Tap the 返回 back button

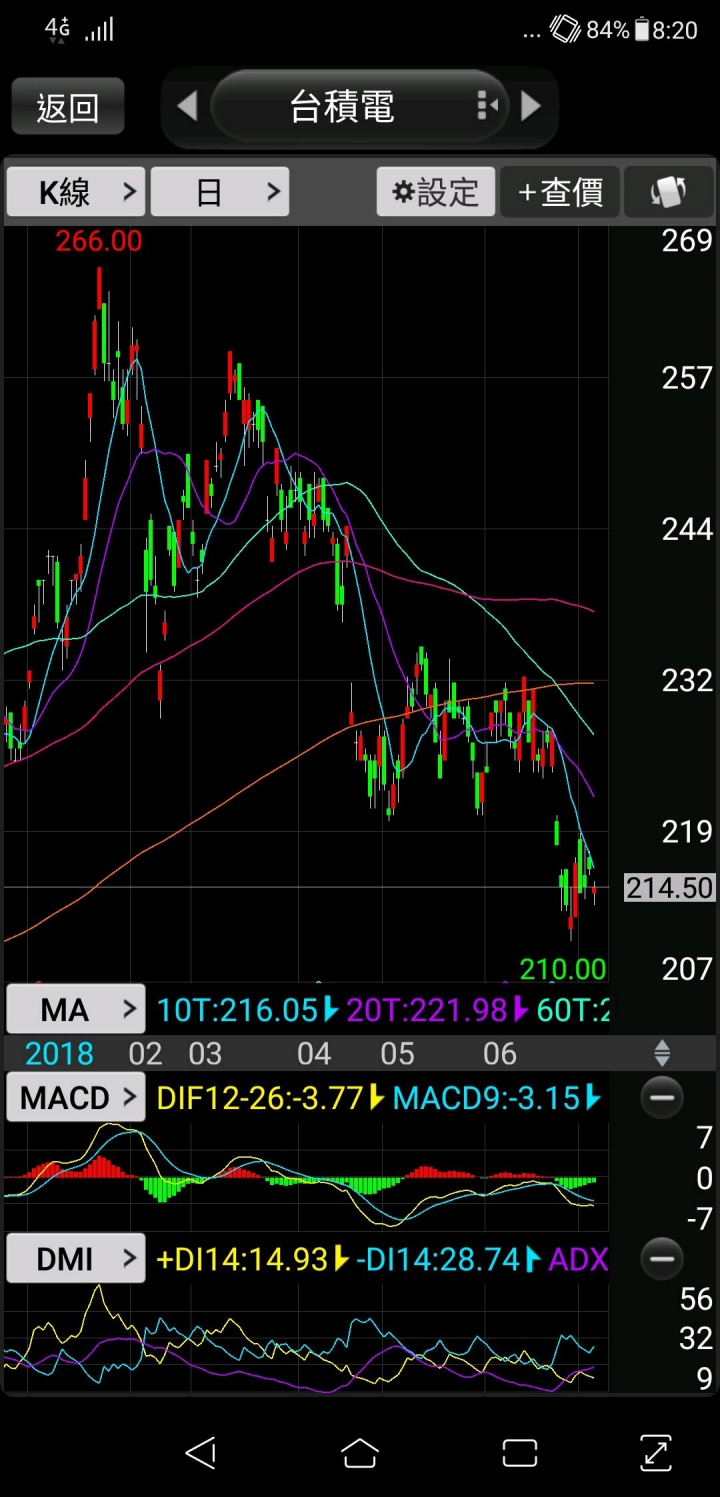pos(68,107)
